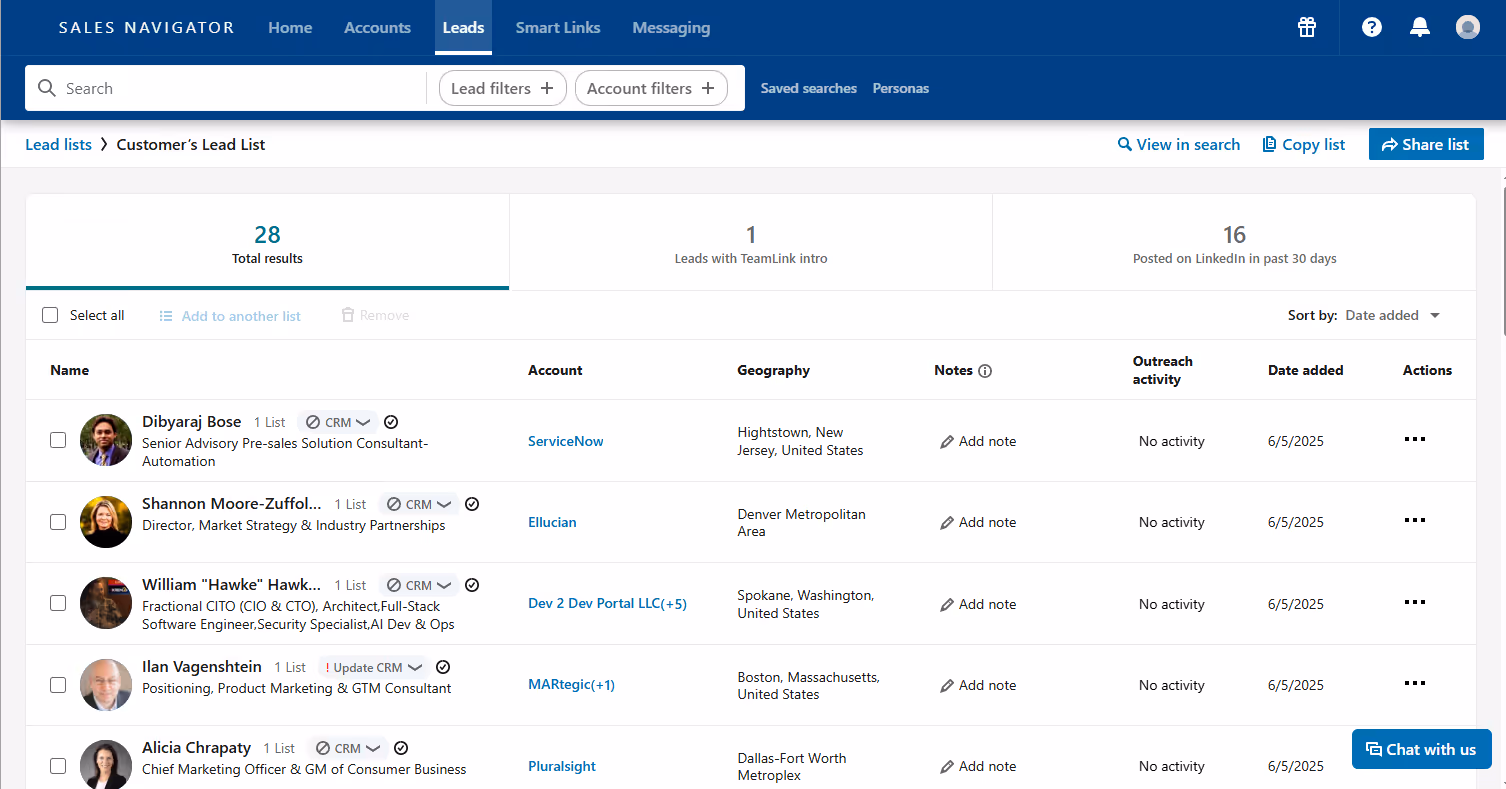Open Saved searches
Image resolution: width=1506 pixels, height=789 pixels.
(808, 88)
